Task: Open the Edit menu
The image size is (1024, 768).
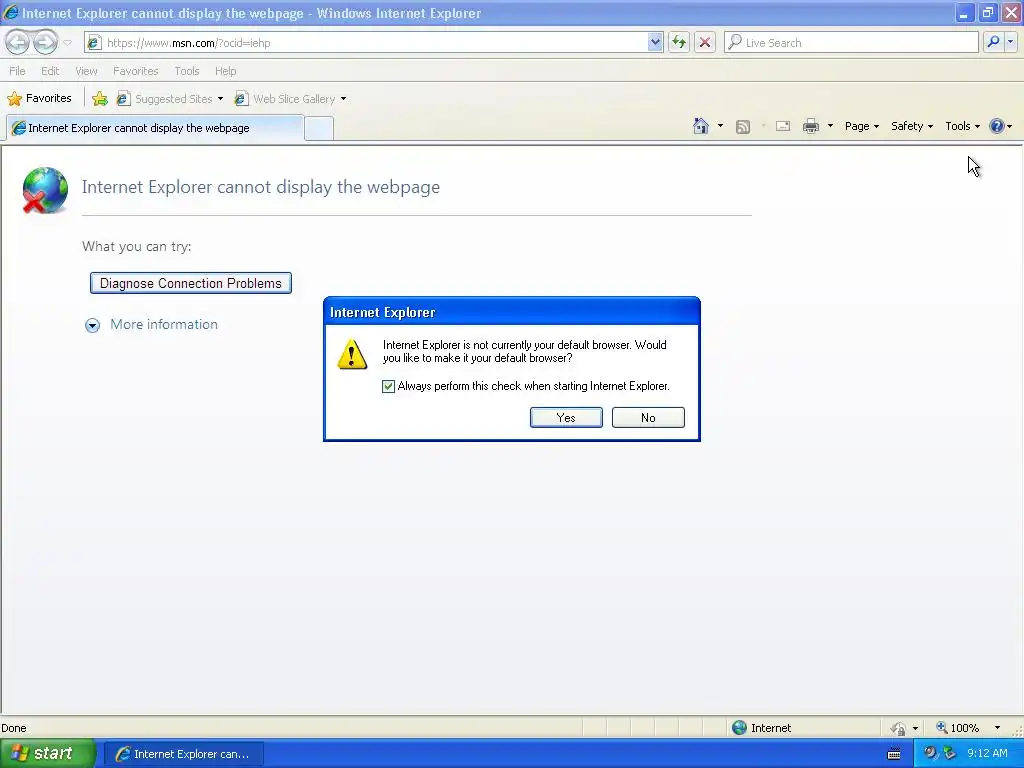Action: (x=50, y=71)
